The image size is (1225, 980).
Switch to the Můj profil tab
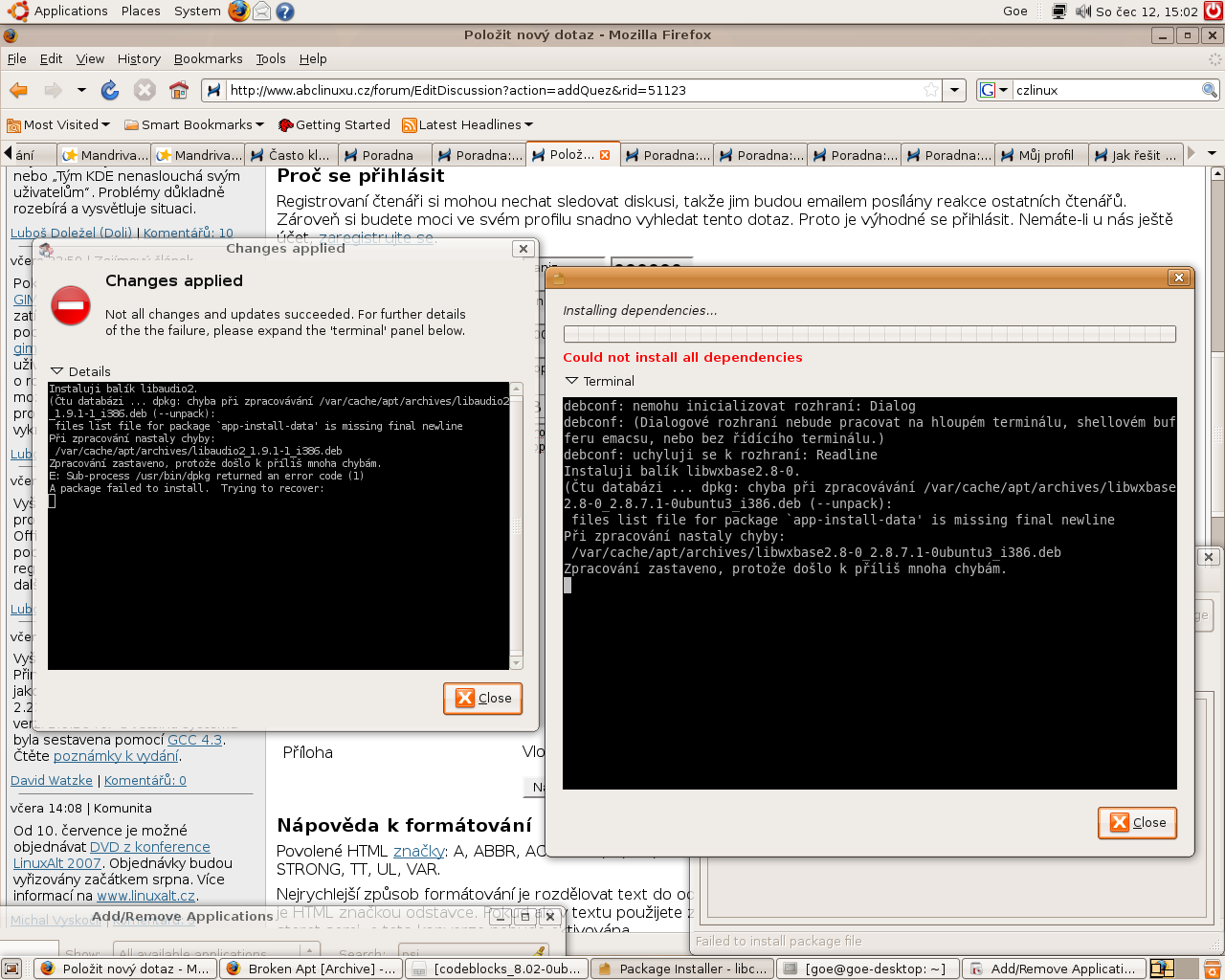pos(1044,155)
